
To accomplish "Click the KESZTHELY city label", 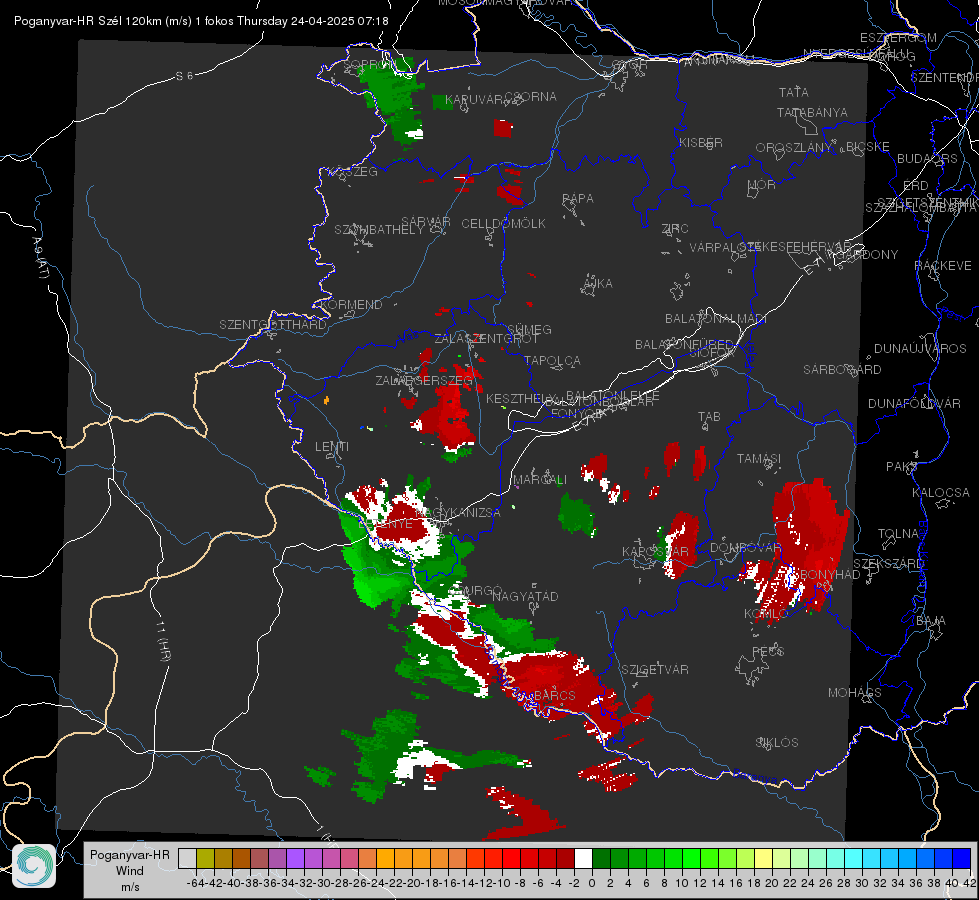I will click(521, 398).
